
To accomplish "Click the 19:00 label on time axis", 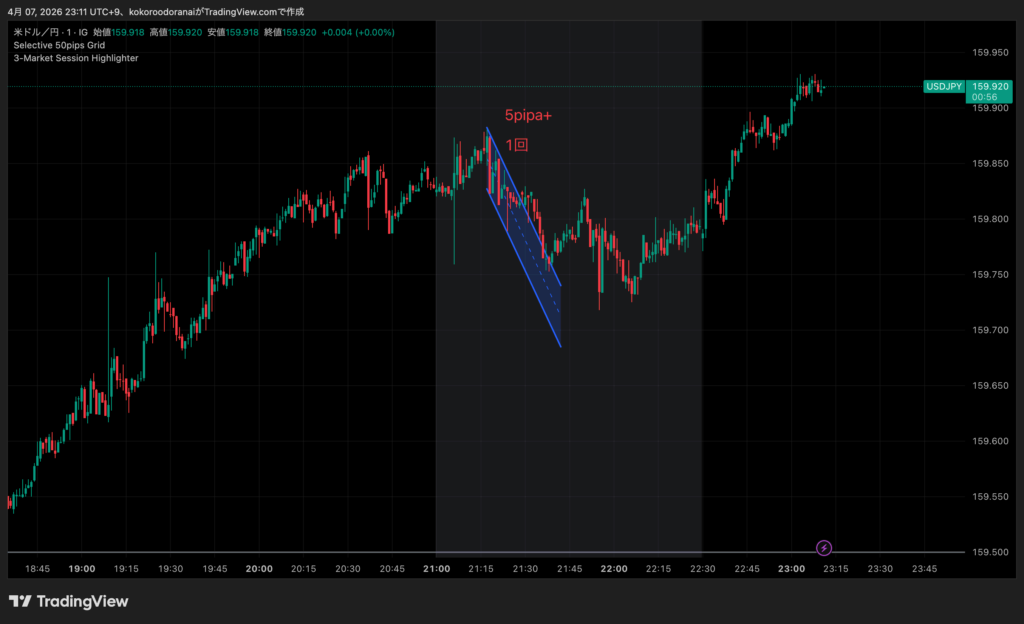I will (x=82, y=568).
